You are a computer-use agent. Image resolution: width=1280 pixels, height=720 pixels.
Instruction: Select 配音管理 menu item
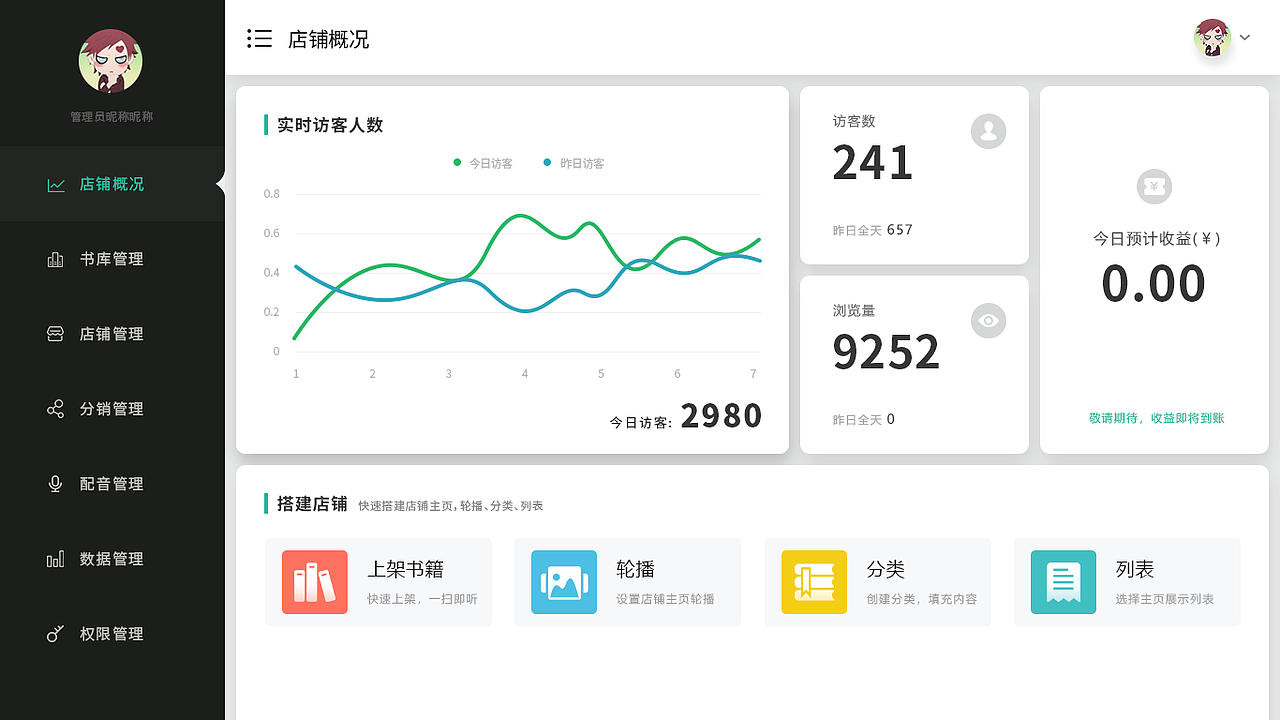(x=112, y=484)
